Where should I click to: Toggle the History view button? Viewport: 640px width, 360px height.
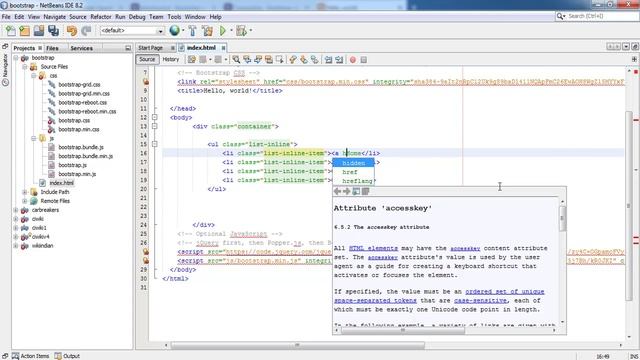click(171, 59)
